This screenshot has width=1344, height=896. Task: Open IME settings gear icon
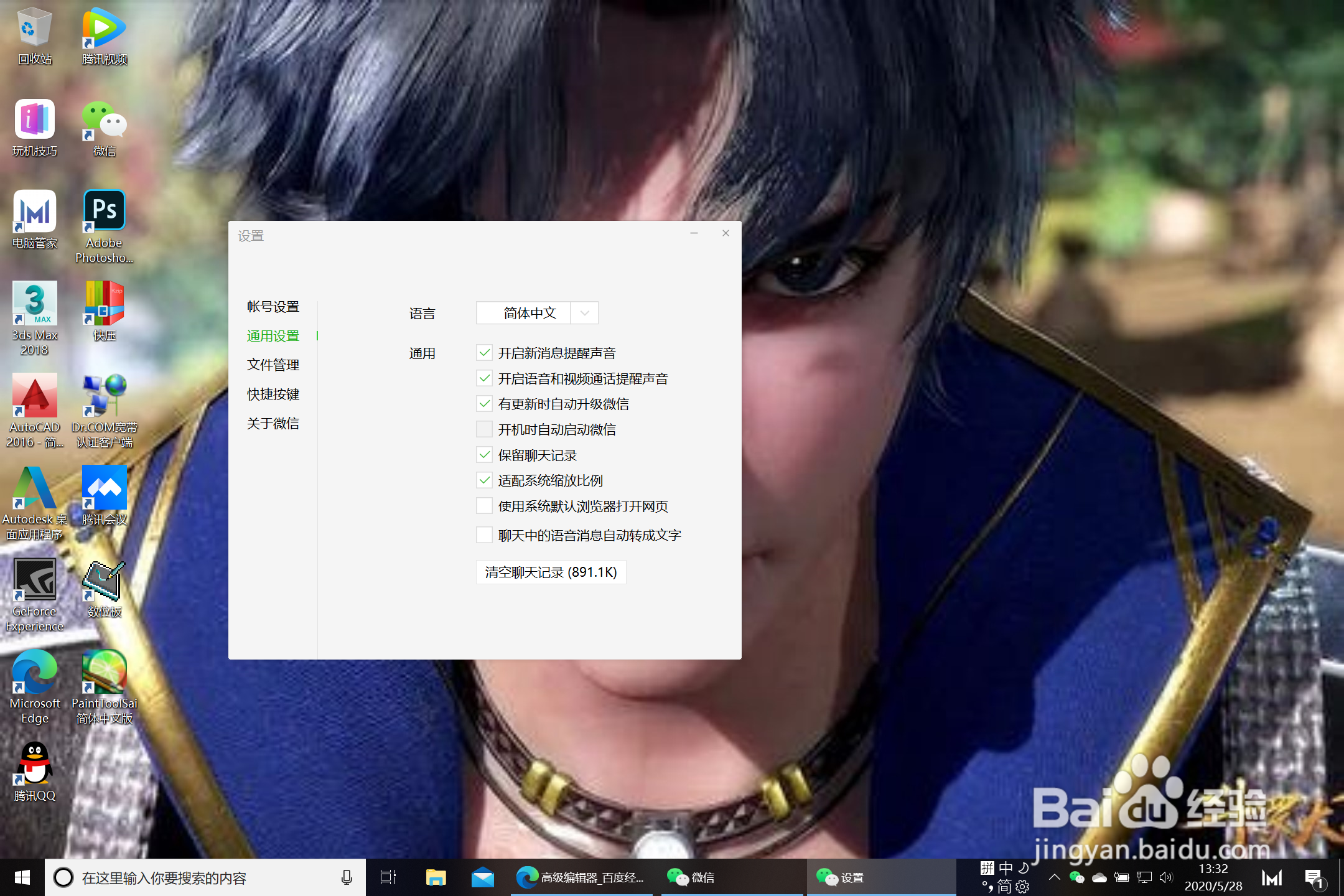pyautogui.click(x=1022, y=886)
